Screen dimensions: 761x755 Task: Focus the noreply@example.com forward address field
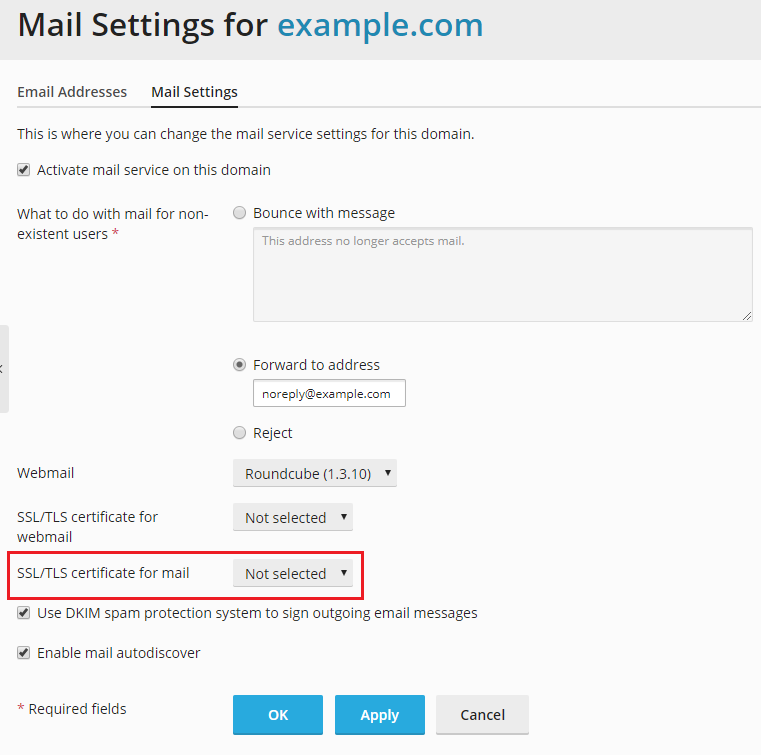coord(329,394)
